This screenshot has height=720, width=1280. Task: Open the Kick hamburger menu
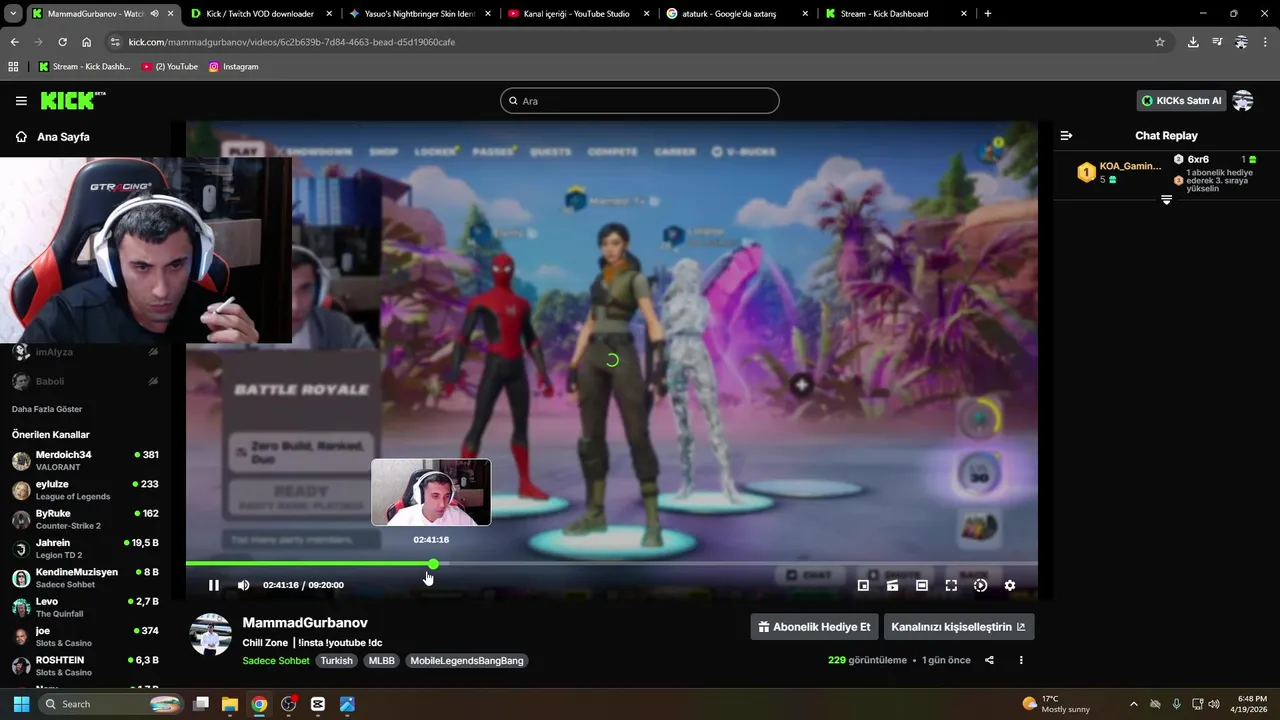tap(21, 101)
